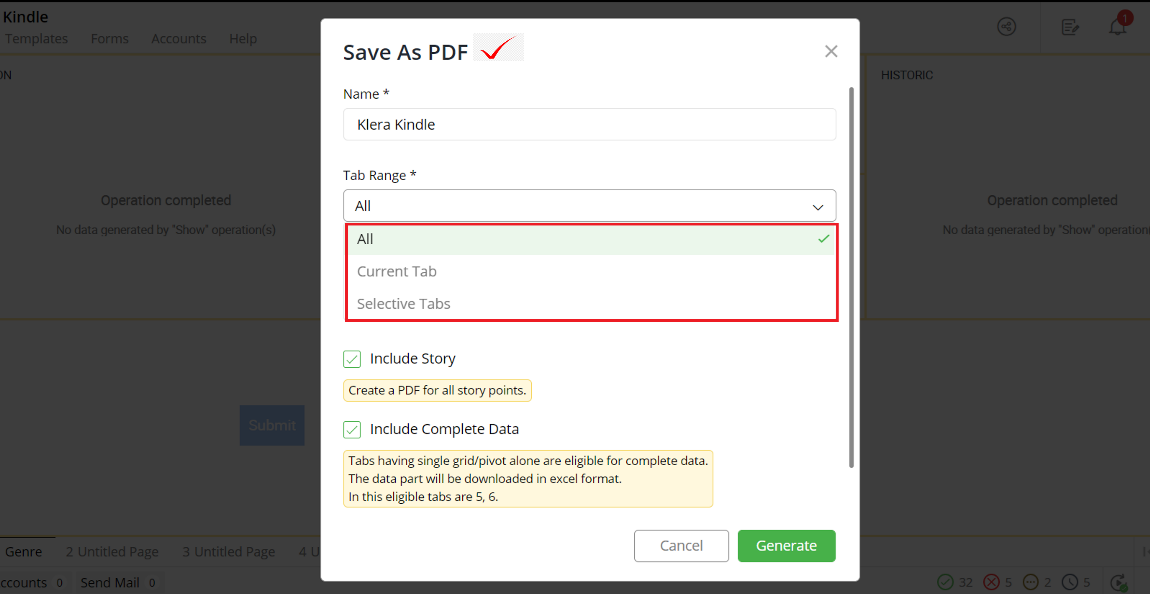Viewport: 1150px width, 594px height.
Task: Click the refresh run icon in status bar
Action: (1119, 582)
